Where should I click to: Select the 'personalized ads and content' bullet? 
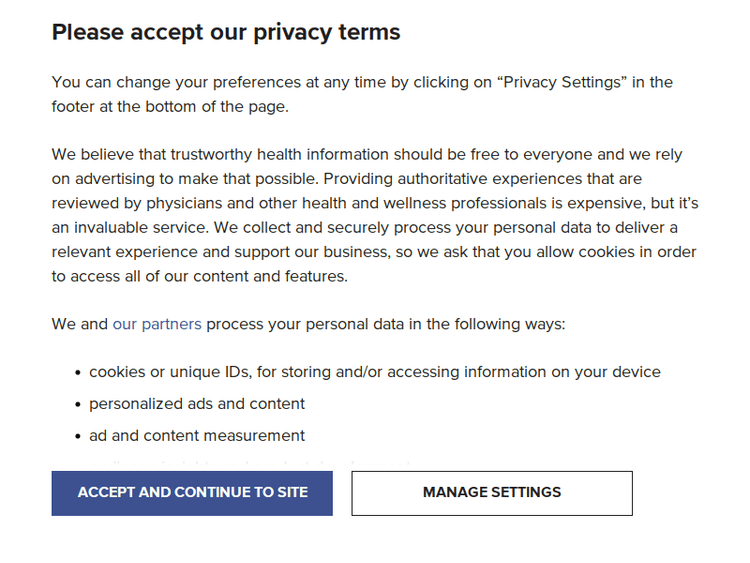click(197, 404)
